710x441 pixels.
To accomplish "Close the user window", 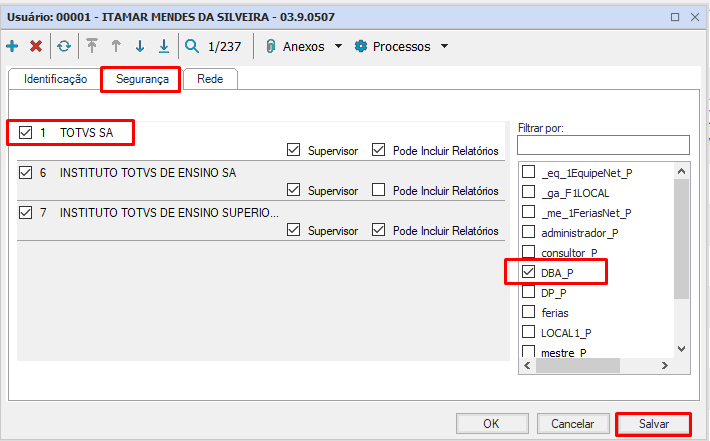I will point(695,17).
